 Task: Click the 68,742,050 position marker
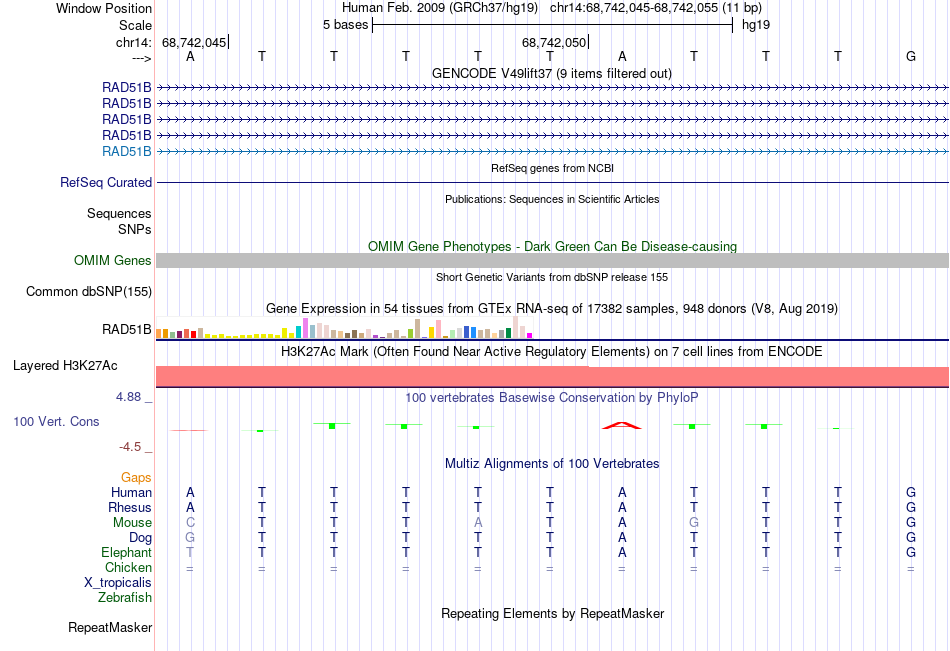(x=554, y=42)
